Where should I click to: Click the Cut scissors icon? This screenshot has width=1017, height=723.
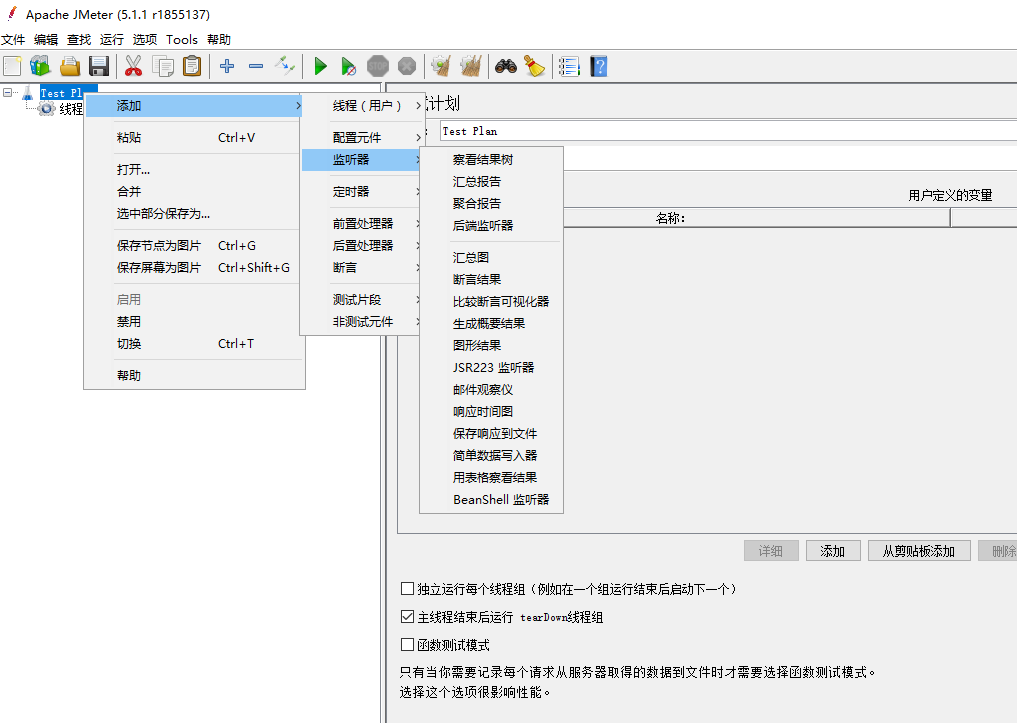pyautogui.click(x=133, y=66)
